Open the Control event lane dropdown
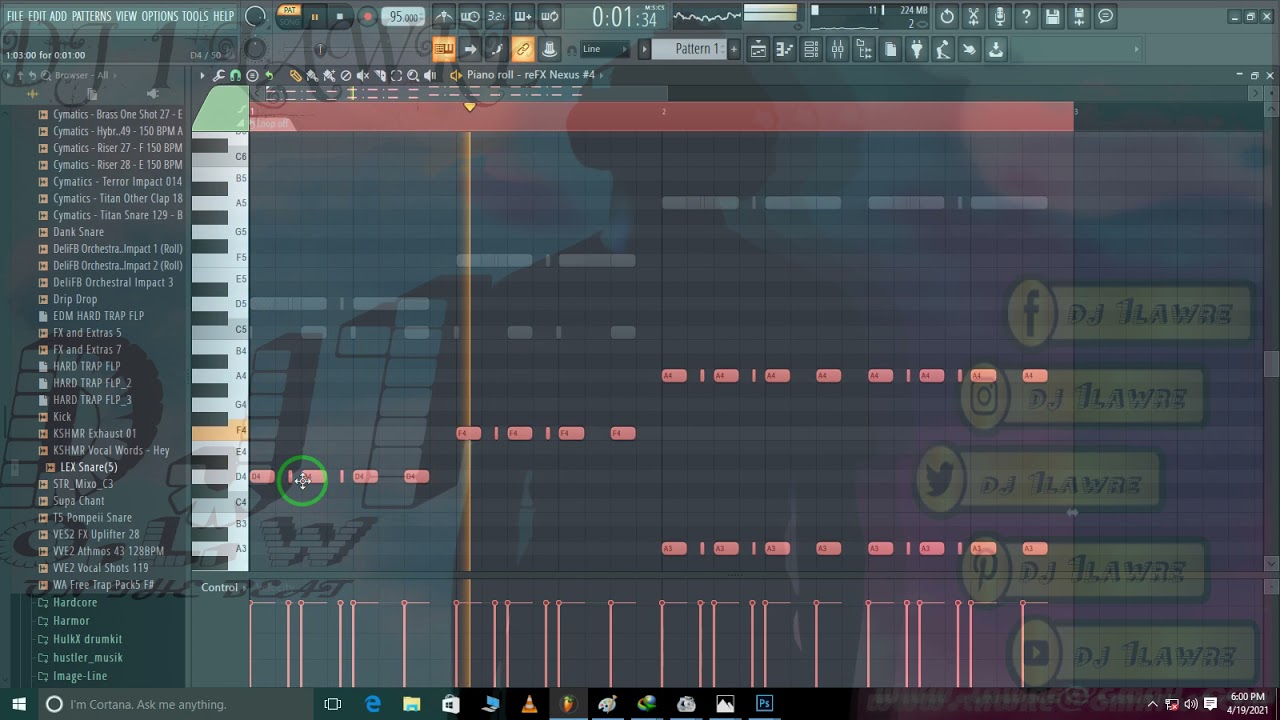The image size is (1280, 720). point(223,587)
